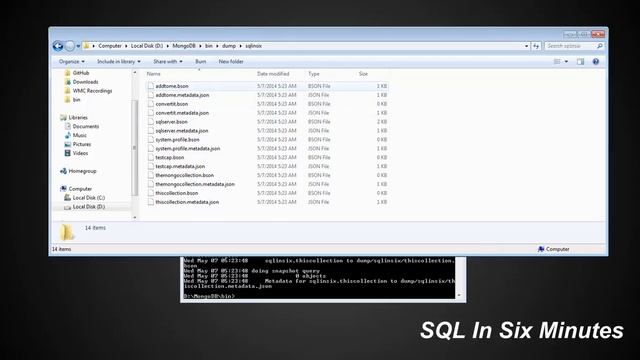Click the Explorer forward arrow button
640x360 pixels.
[x=70, y=46]
